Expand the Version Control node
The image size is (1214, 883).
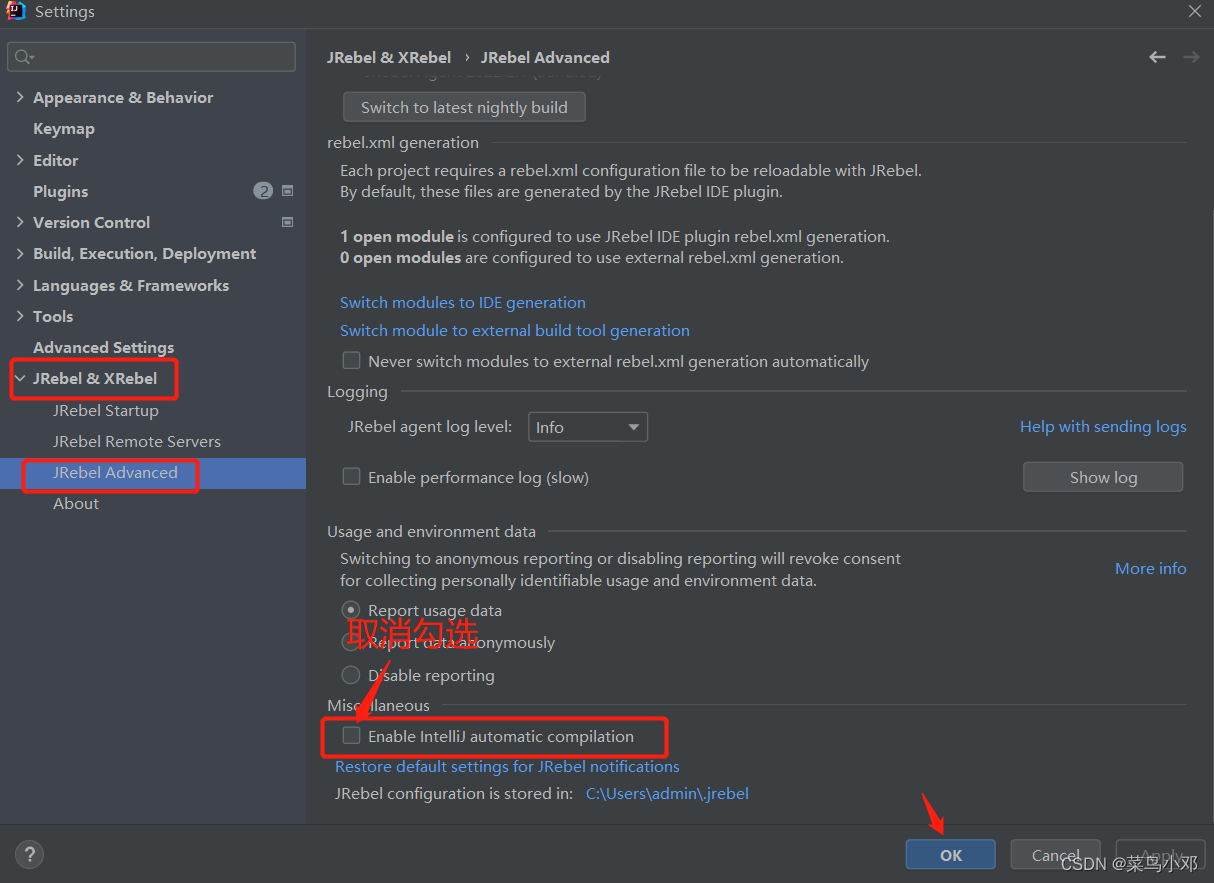point(20,222)
